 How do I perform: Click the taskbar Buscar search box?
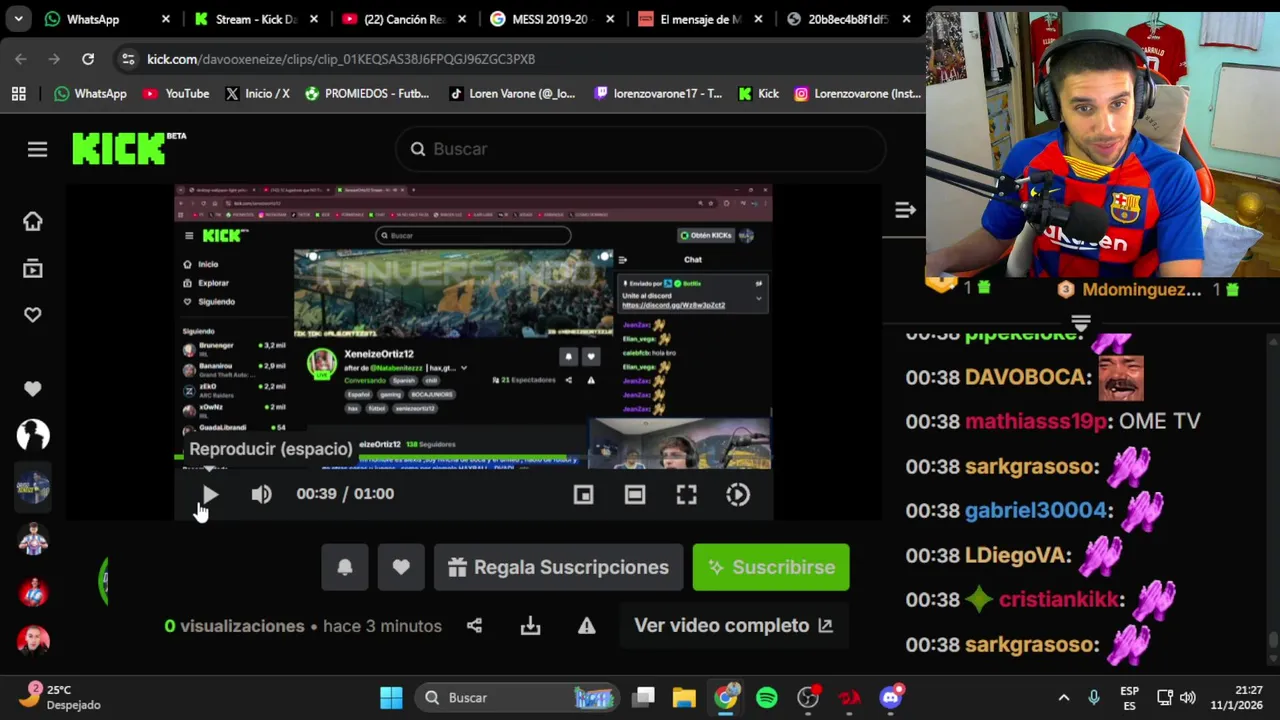(517, 698)
